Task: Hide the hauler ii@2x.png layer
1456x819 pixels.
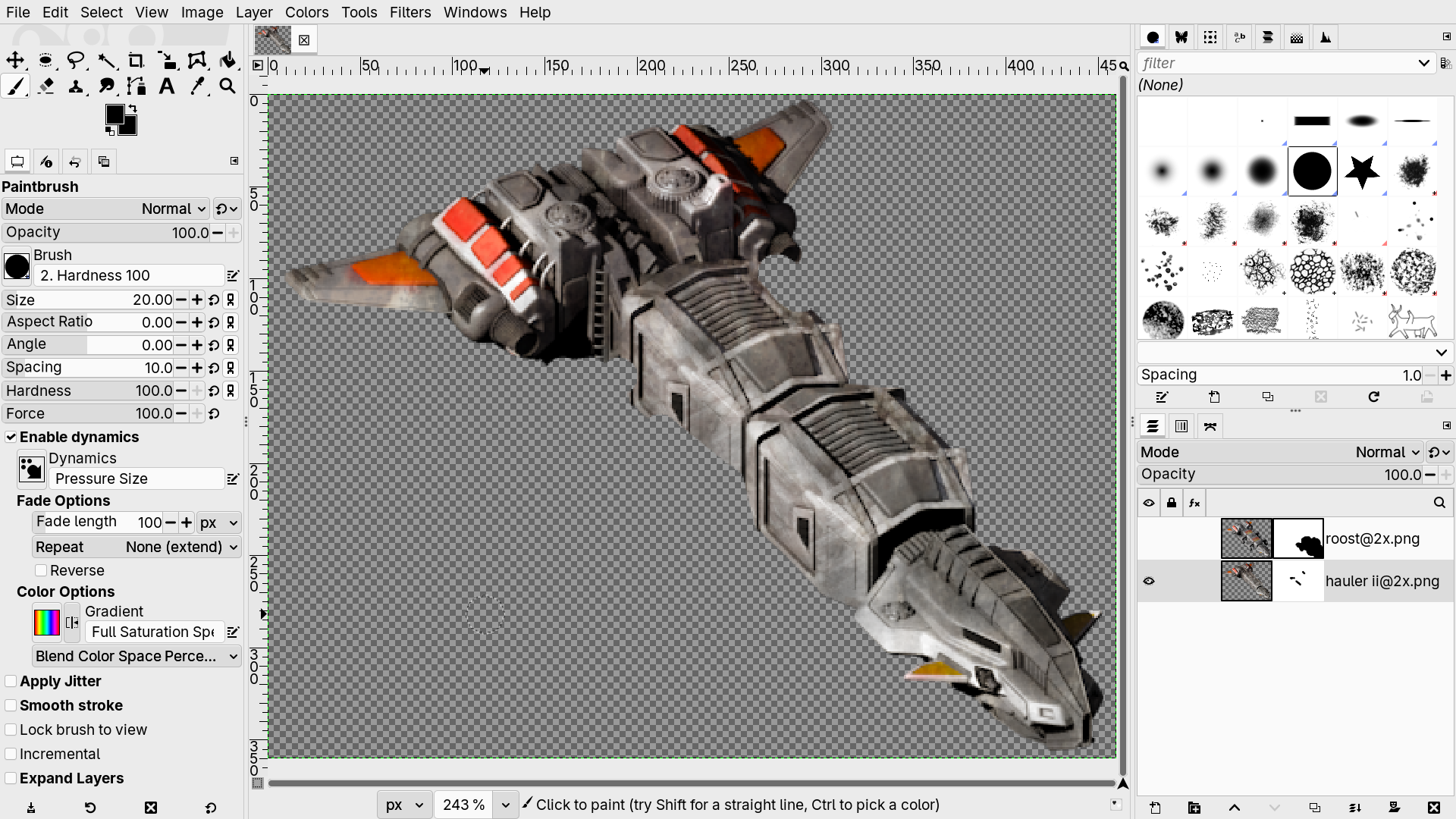Action: point(1149,581)
